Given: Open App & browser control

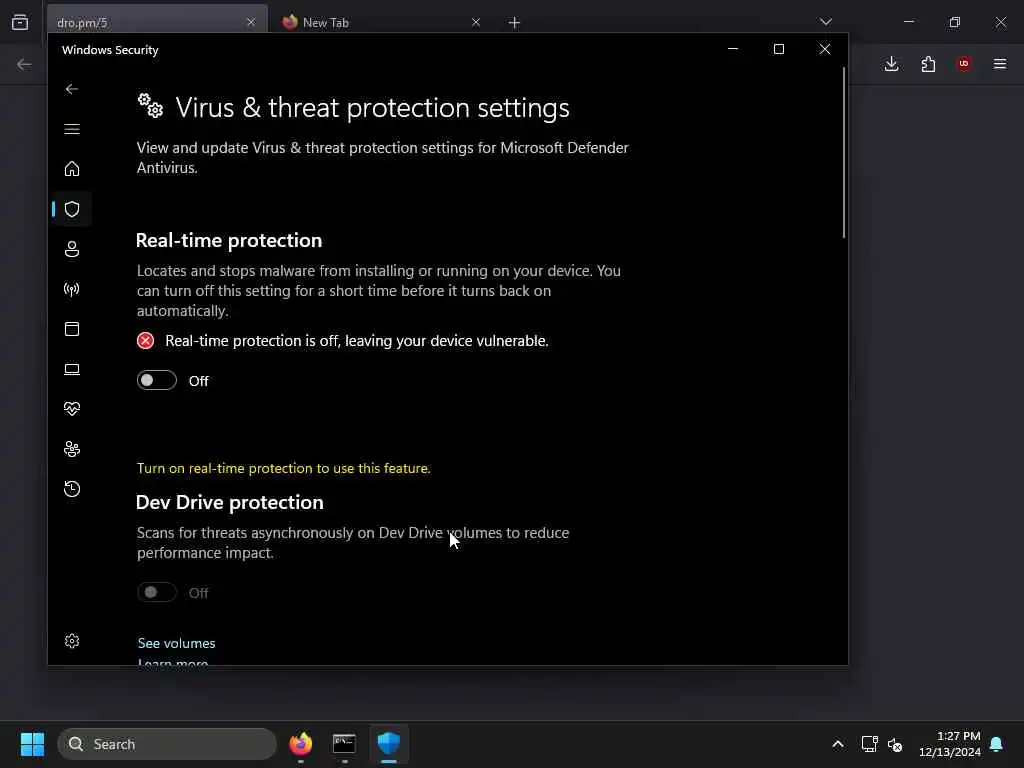Looking at the screenshot, I should (72, 329).
